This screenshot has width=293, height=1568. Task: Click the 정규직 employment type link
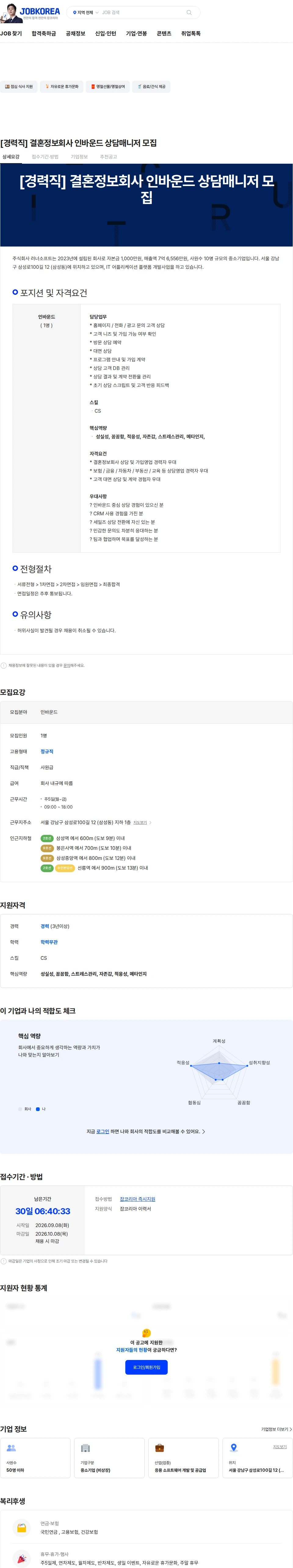[x=47, y=751]
